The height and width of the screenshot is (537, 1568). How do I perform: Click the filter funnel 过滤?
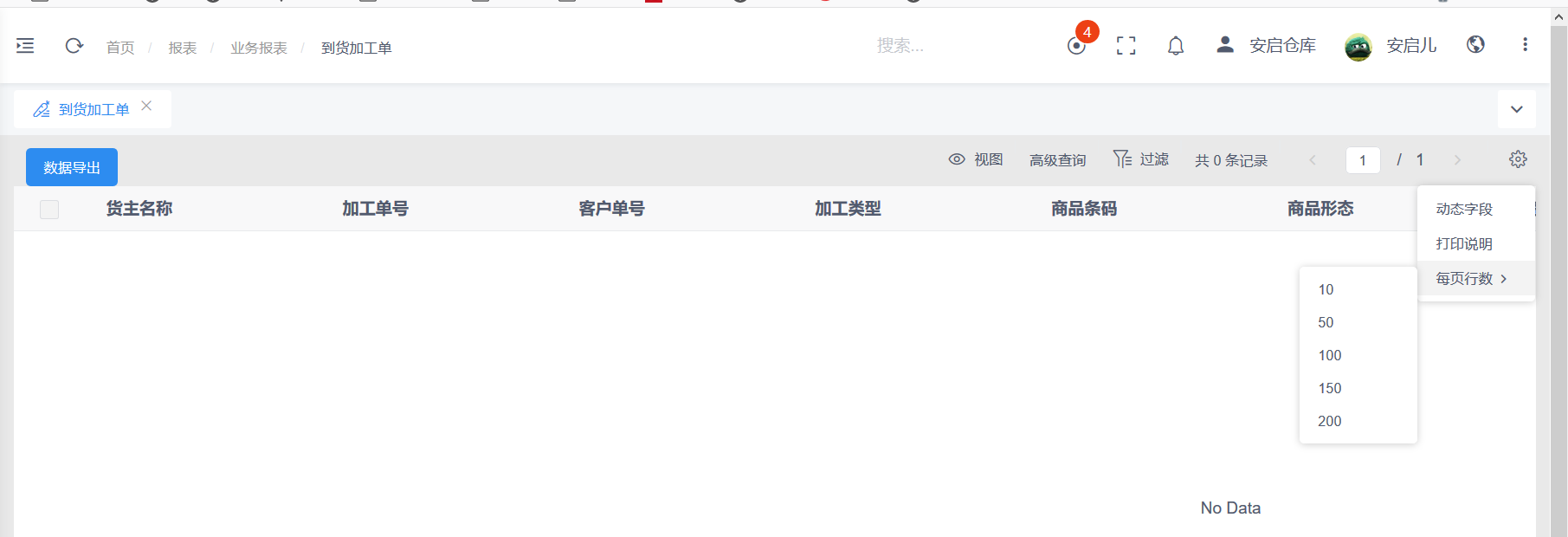1141,159
